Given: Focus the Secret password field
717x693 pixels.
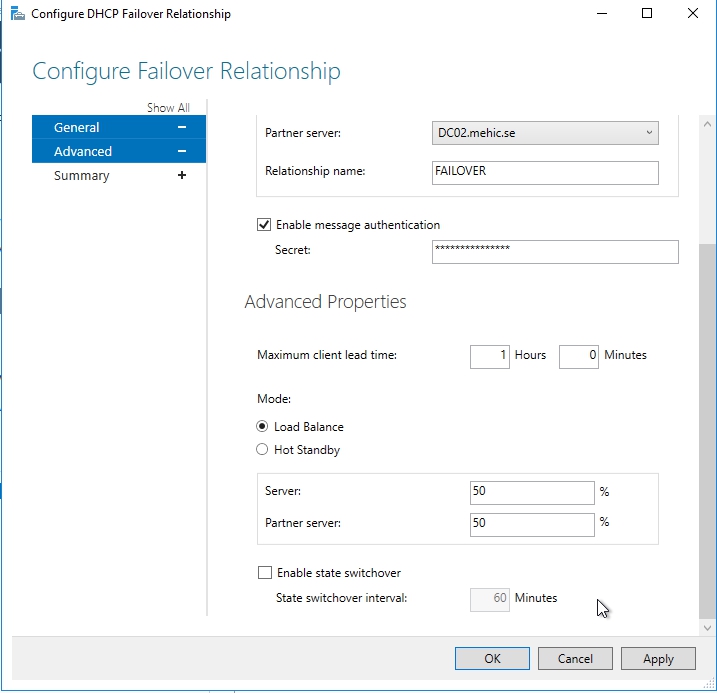Looking at the screenshot, I should [x=555, y=251].
